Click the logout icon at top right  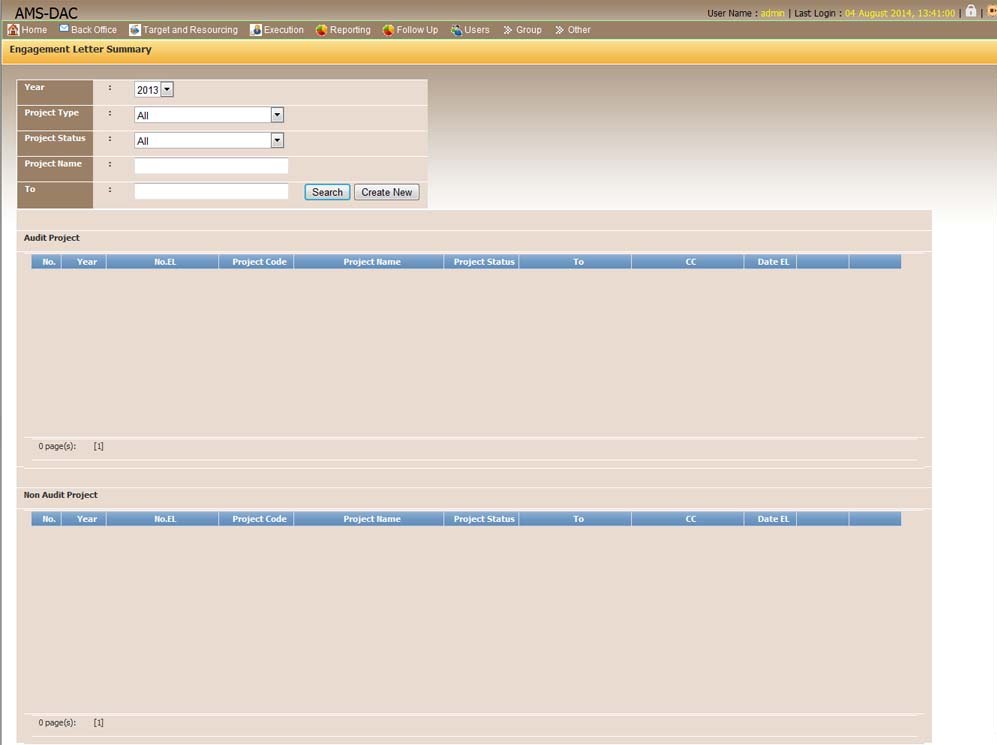[991, 11]
